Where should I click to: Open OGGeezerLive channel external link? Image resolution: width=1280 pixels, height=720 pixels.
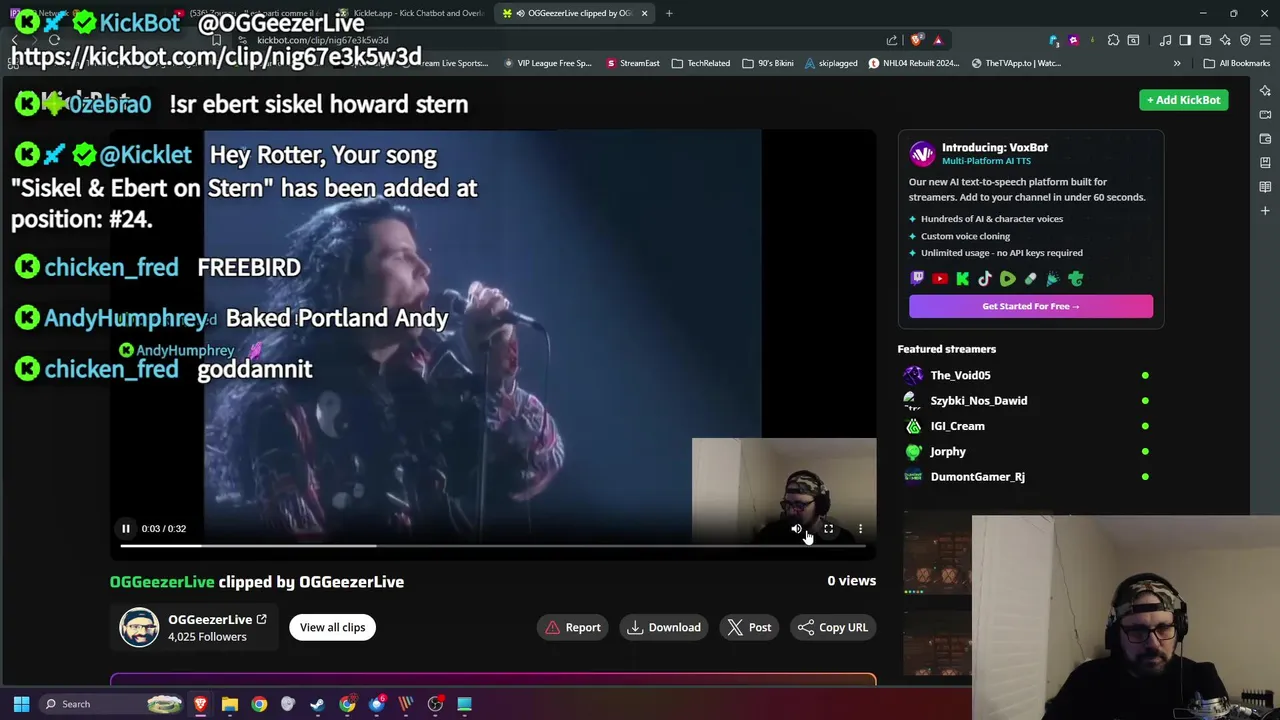pos(261,619)
